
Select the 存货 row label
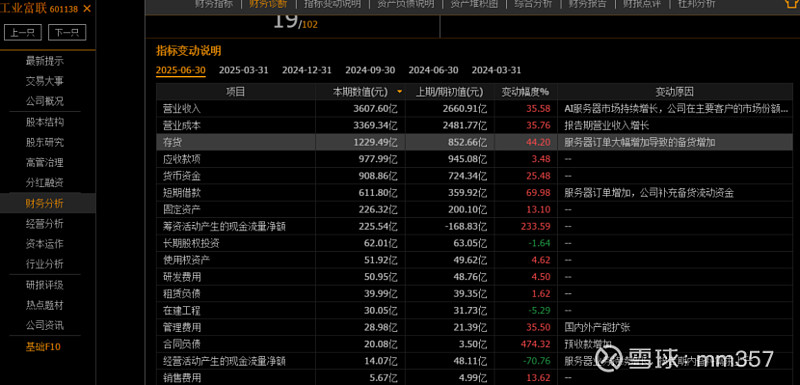pyautogui.click(x=172, y=142)
